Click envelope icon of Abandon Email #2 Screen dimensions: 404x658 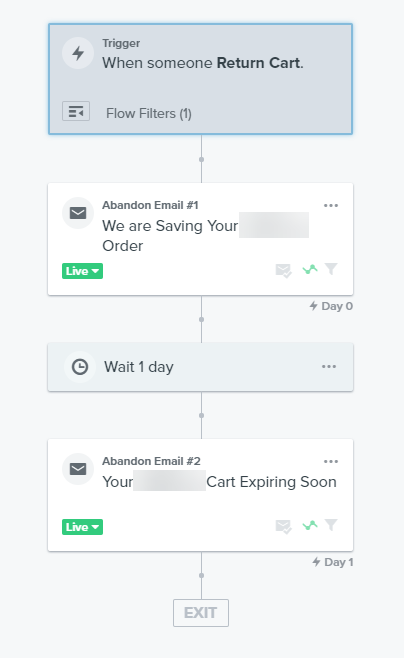point(78,469)
